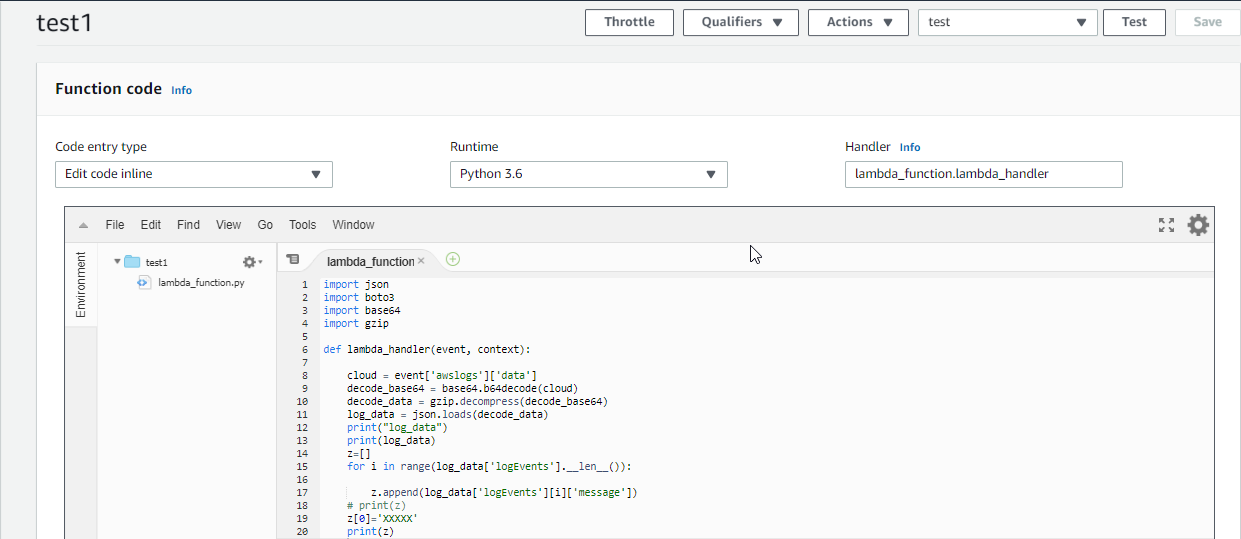The image size is (1241, 539).
Task: Click the function name test1 heading
Action: click(x=64, y=23)
